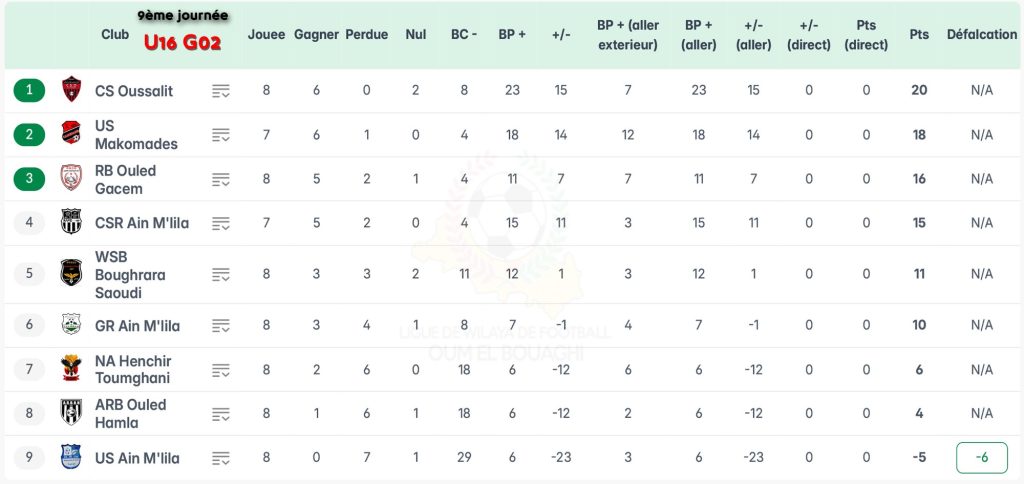The width and height of the screenshot is (1024, 484).
Task: Click the RB Ouled Gacem team logo
Action: tap(71, 179)
